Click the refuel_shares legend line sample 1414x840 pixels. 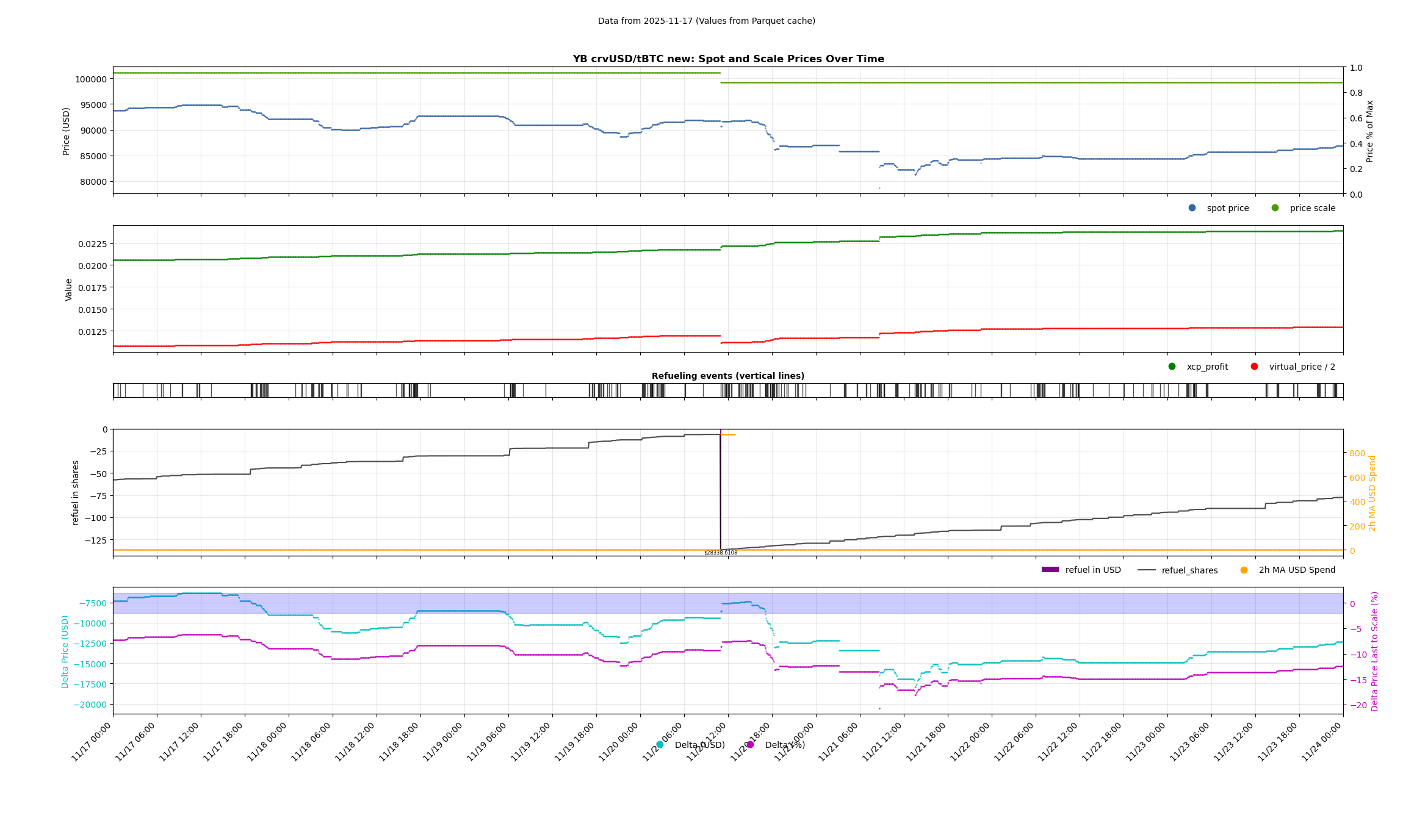tap(1146, 570)
